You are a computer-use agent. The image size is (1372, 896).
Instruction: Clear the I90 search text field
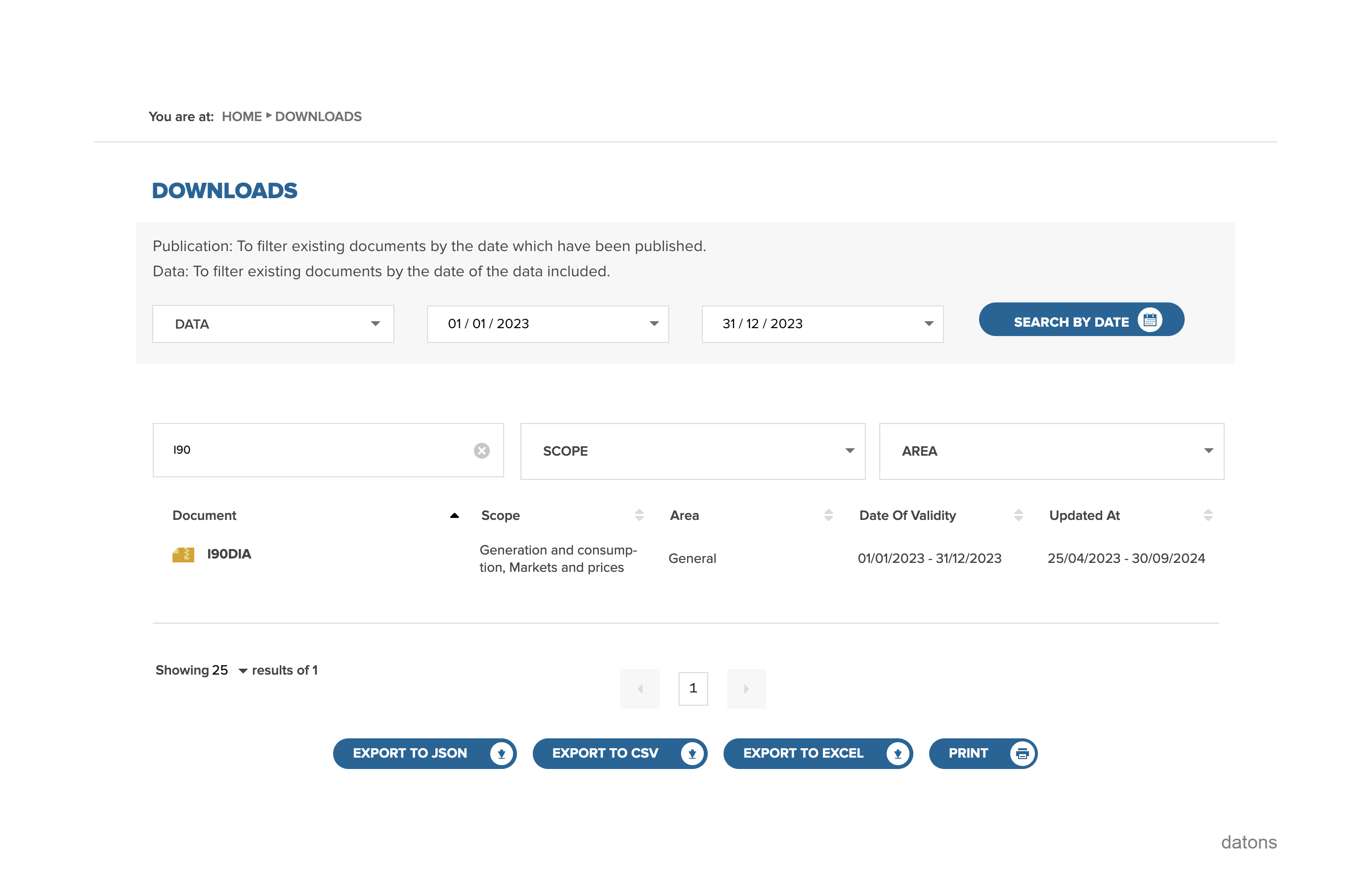tap(481, 450)
